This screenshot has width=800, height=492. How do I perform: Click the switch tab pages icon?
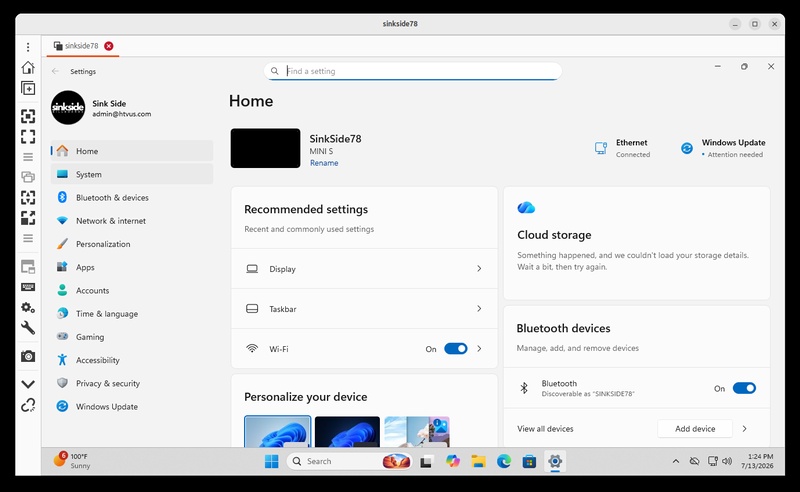(28, 177)
